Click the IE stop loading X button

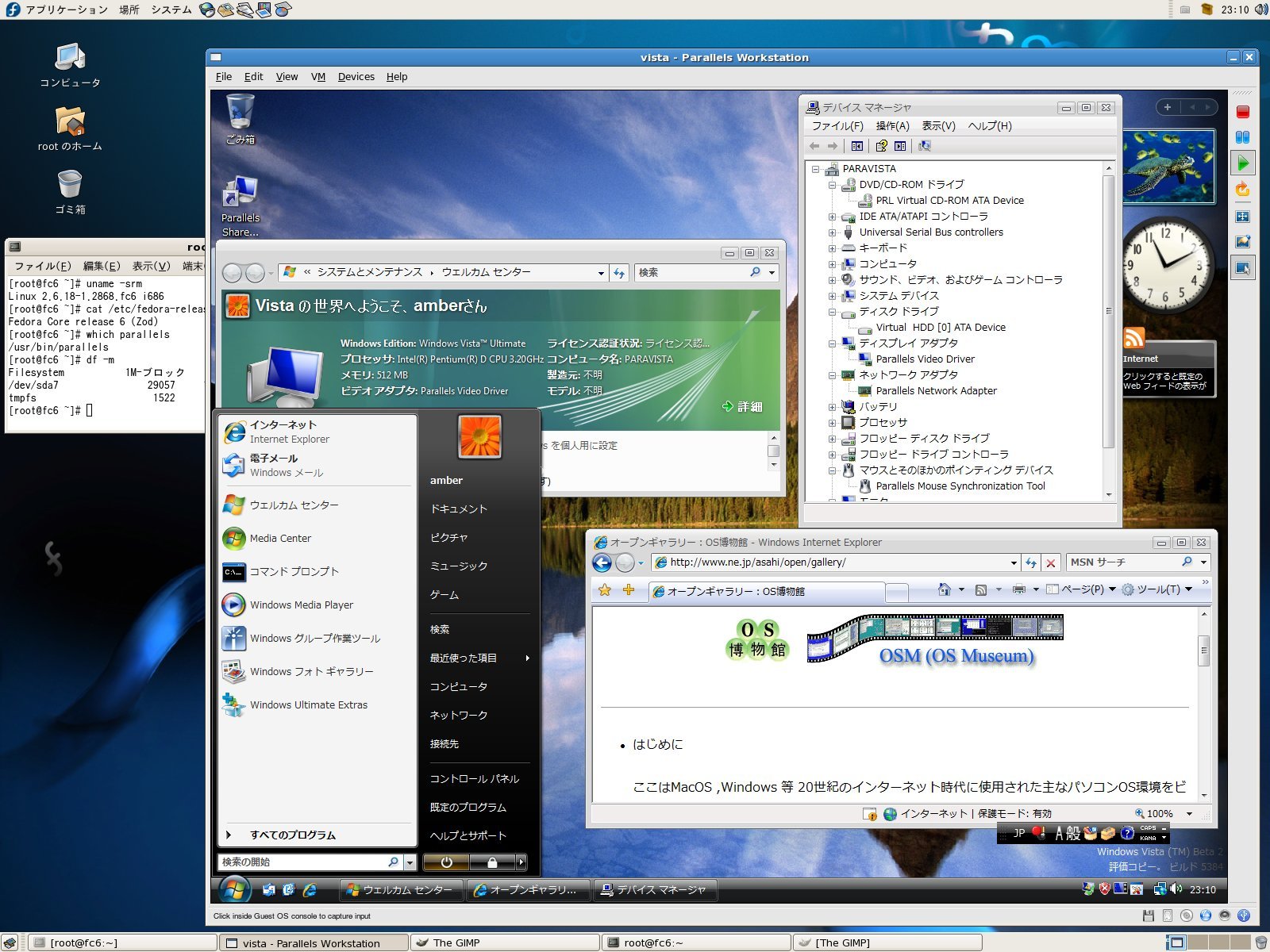point(1051,562)
